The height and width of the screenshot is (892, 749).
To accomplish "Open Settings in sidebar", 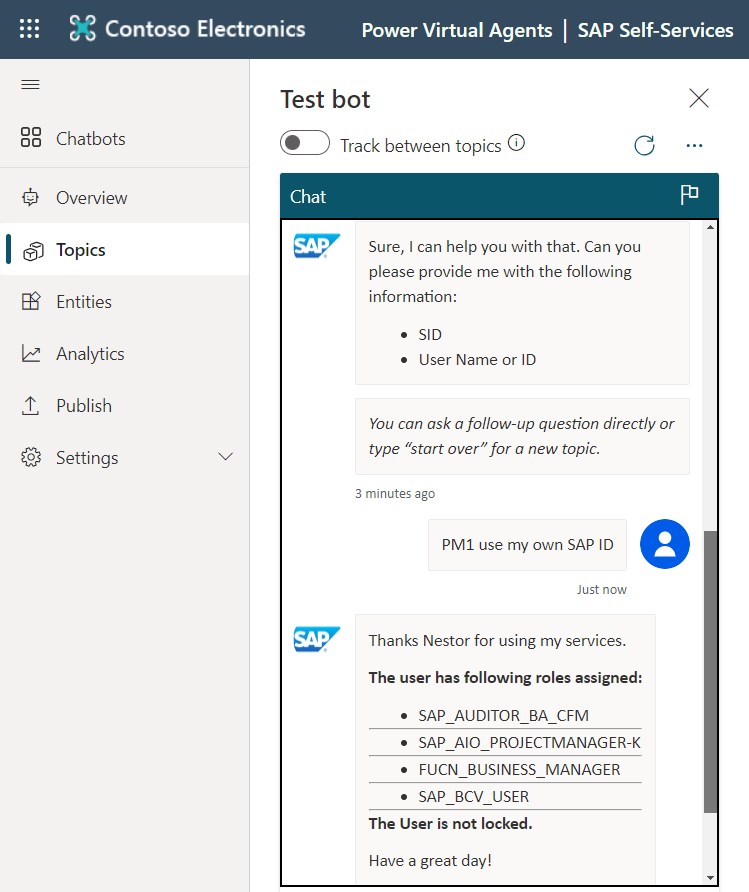I will [x=125, y=457].
